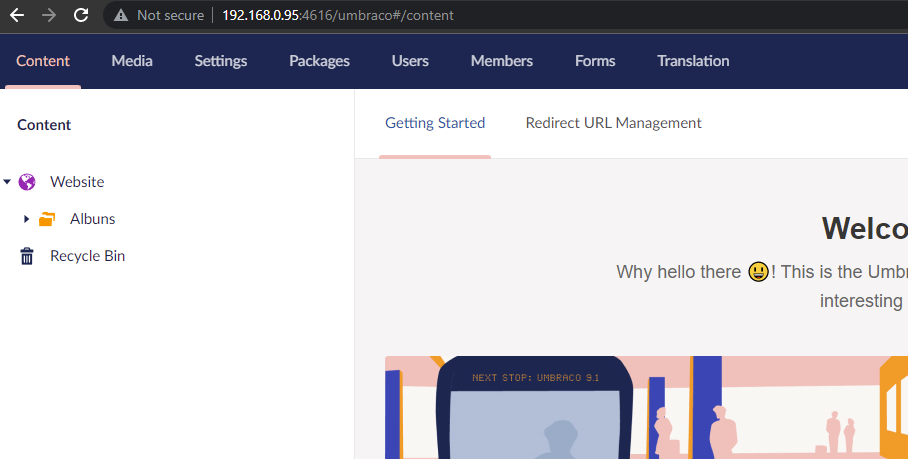Click the Umbraco 9.1 banner image
The width and height of the screenshot is (908, 459).
point(646,407)
